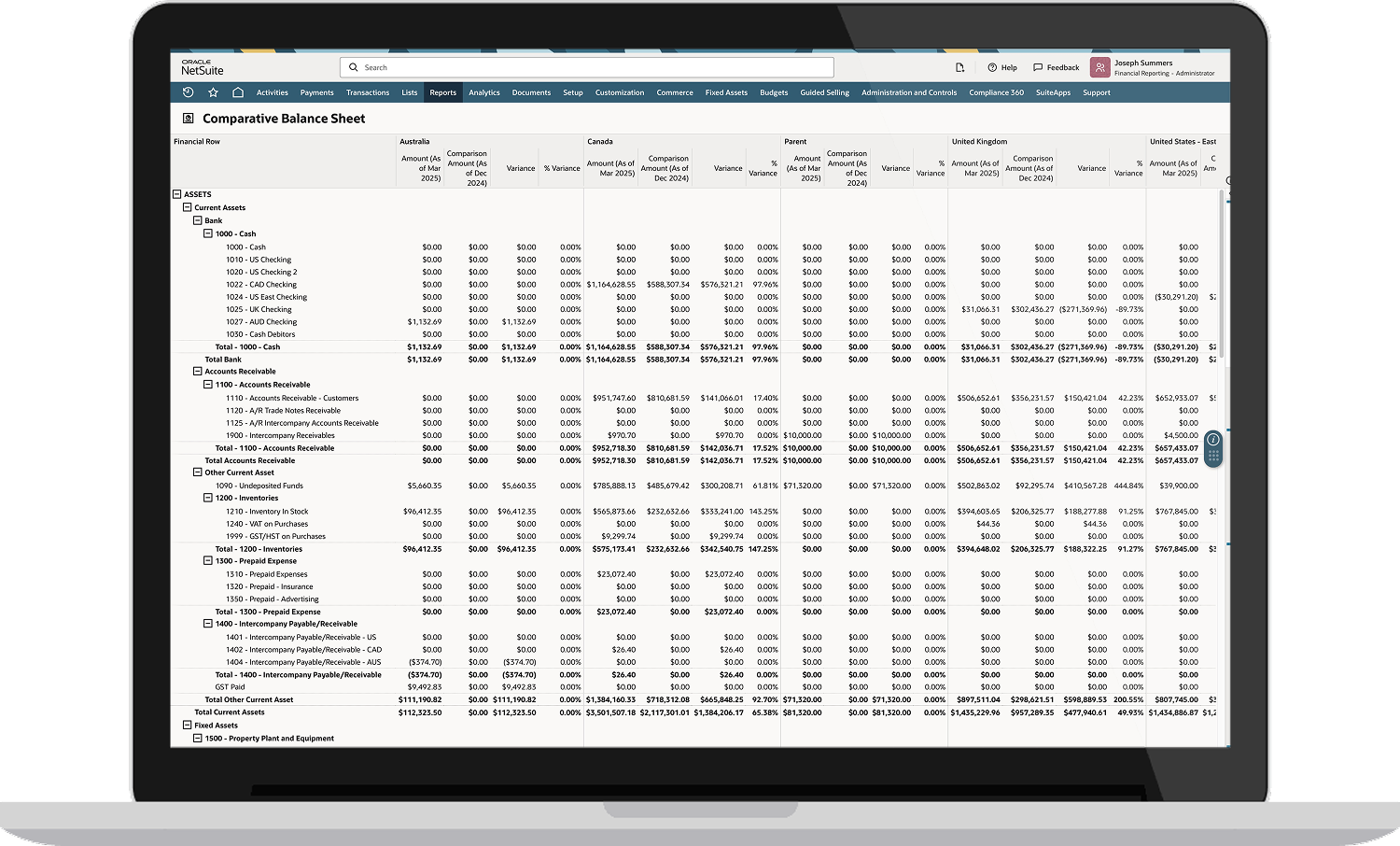The width and height of the screenshot is (1400, 846).
Task: Click the info bubble on right edge
Action: point(1213,439)
